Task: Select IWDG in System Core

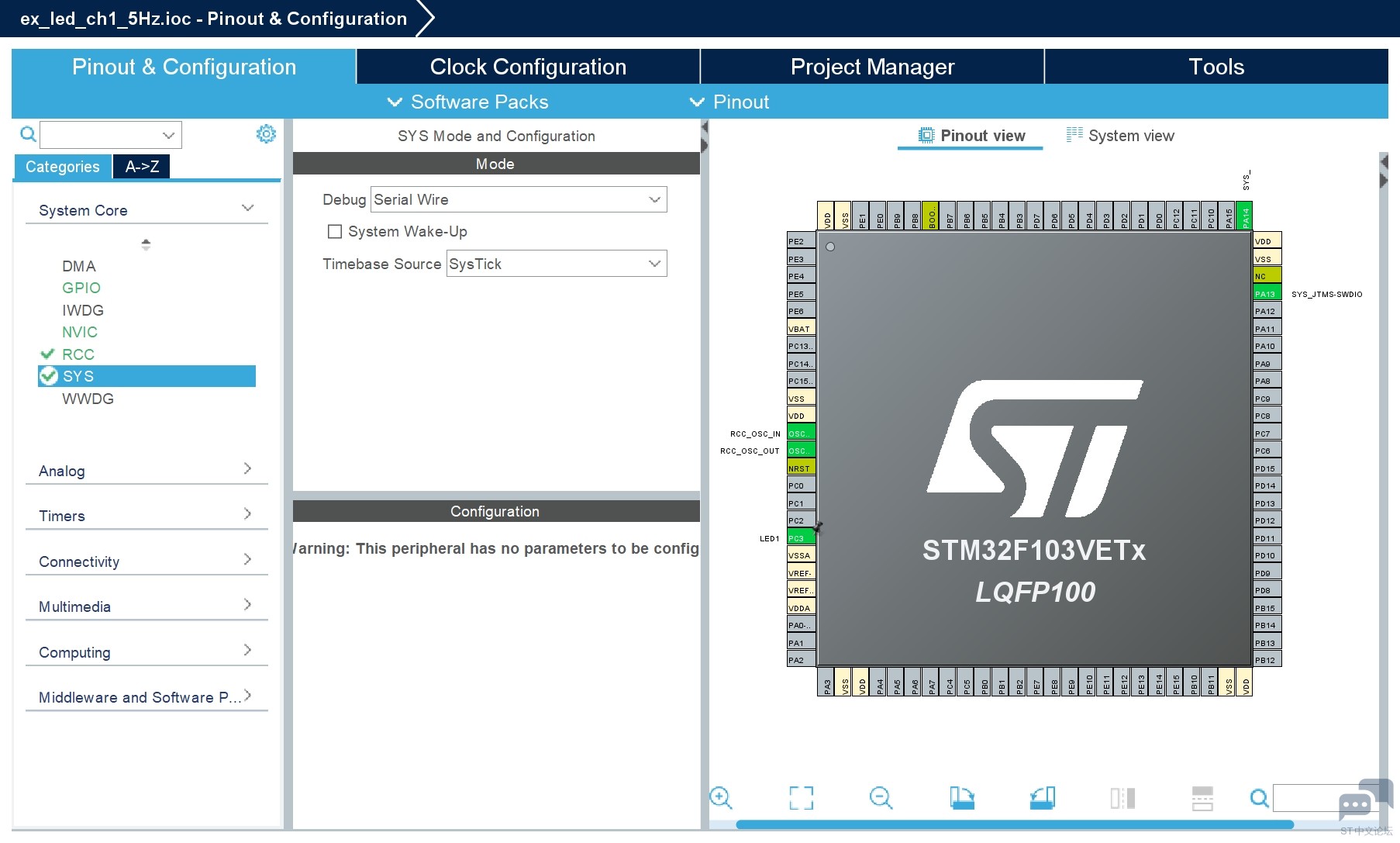Action: [83, 310]
